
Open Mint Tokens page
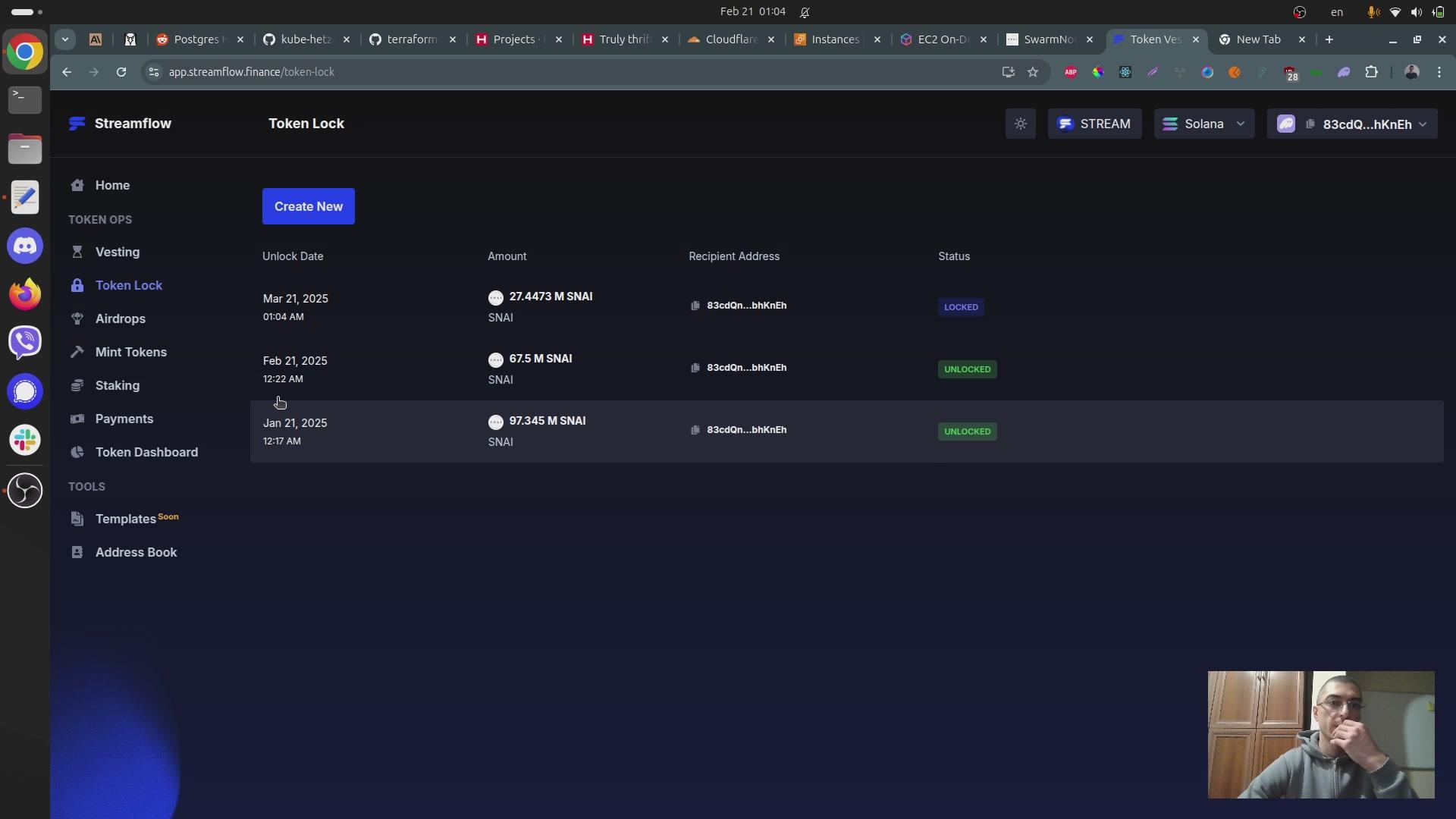click(130, 352)
